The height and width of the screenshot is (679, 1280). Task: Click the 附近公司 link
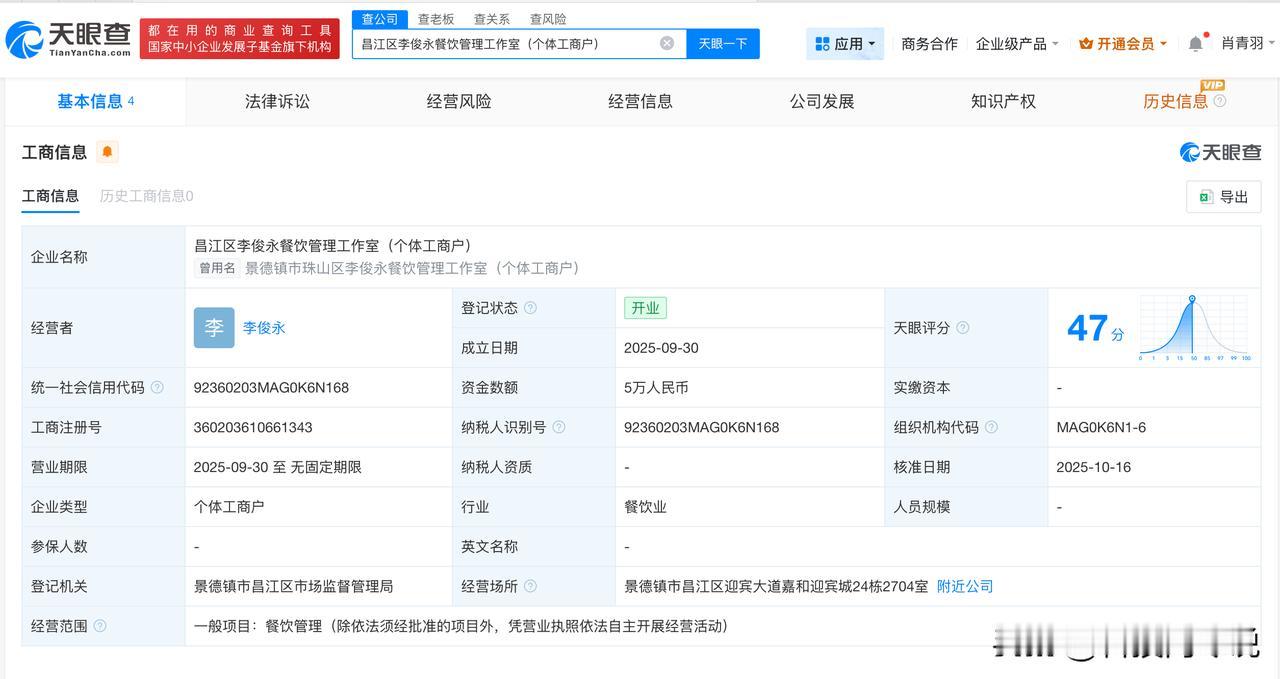[x=965, y=586]
